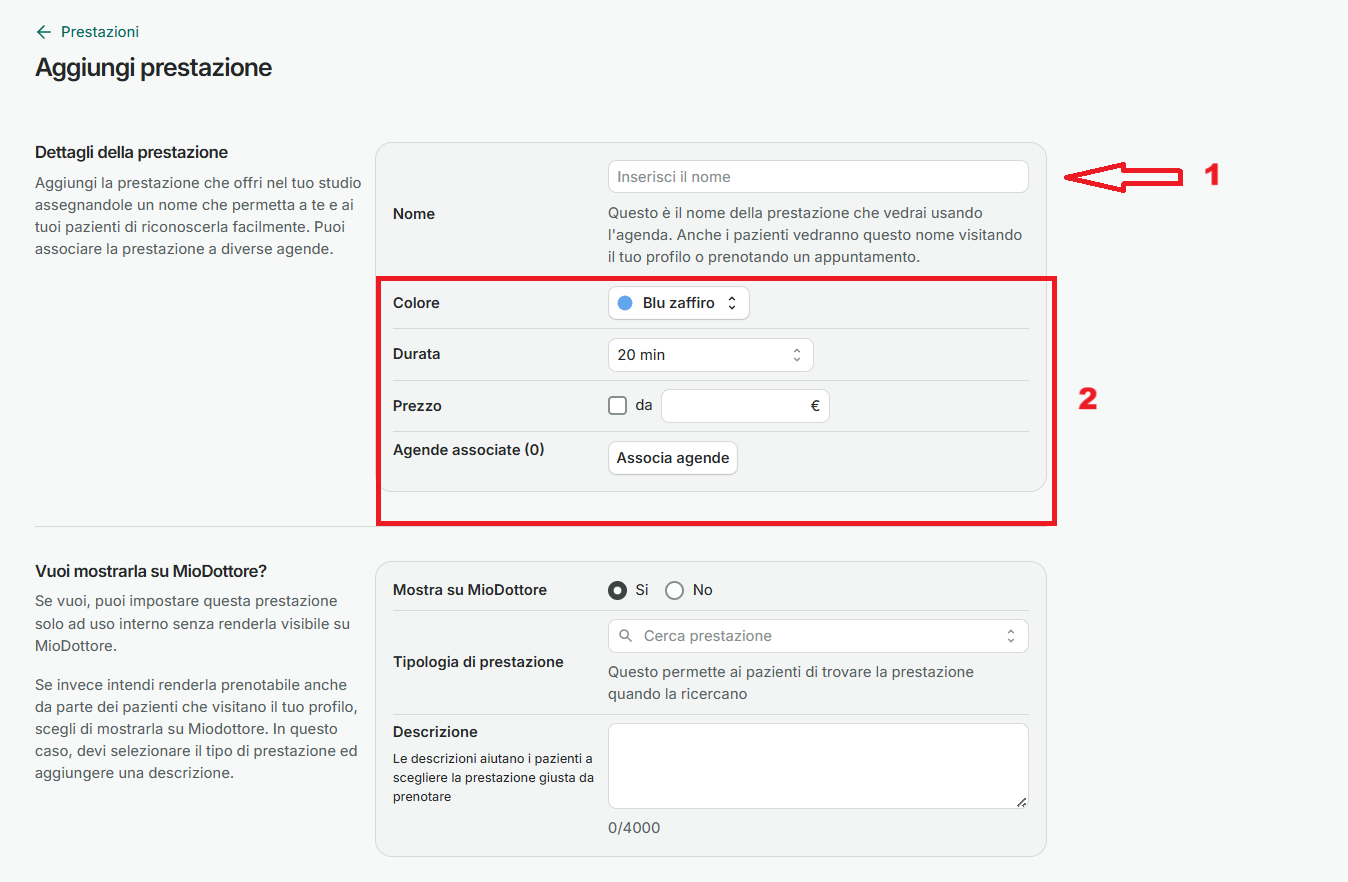Click the 0/4000 character counter
Viewport: 1348px width, 882px height.
(634, 828)
